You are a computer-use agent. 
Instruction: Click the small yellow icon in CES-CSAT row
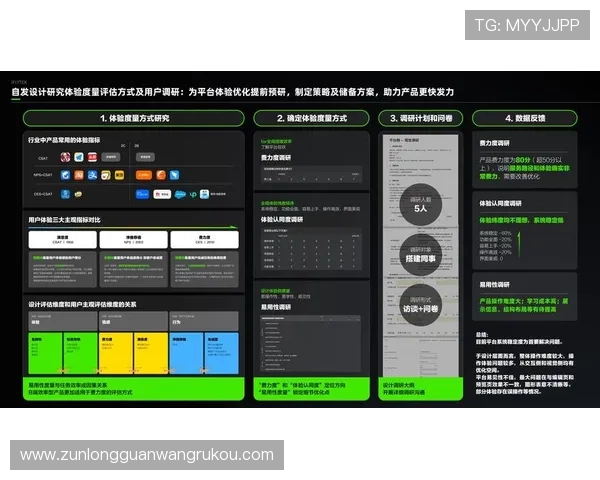pyautogui.click(x=78, y=194)
